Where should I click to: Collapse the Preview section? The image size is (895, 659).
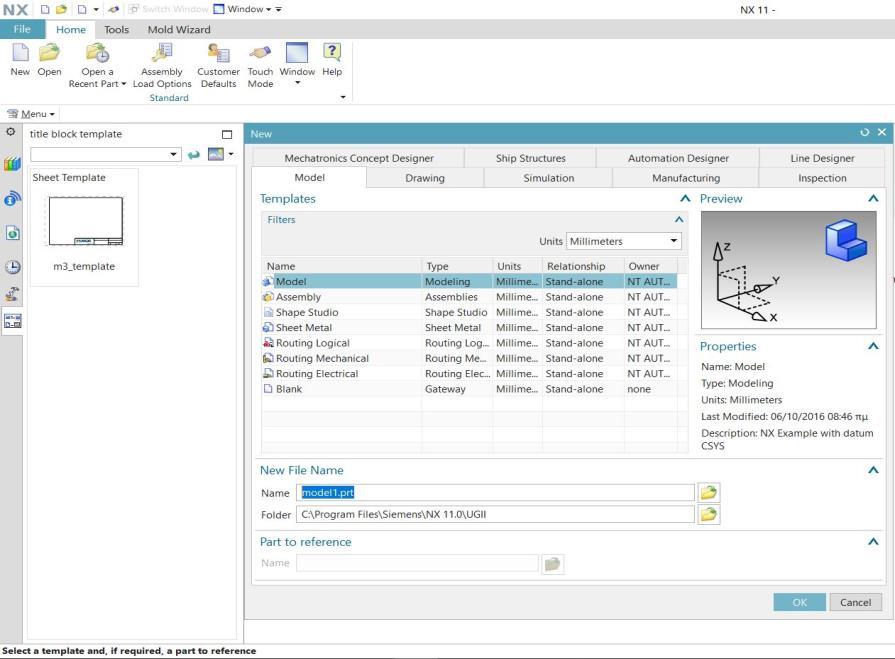pyautogui.click(x=873, y=199)
